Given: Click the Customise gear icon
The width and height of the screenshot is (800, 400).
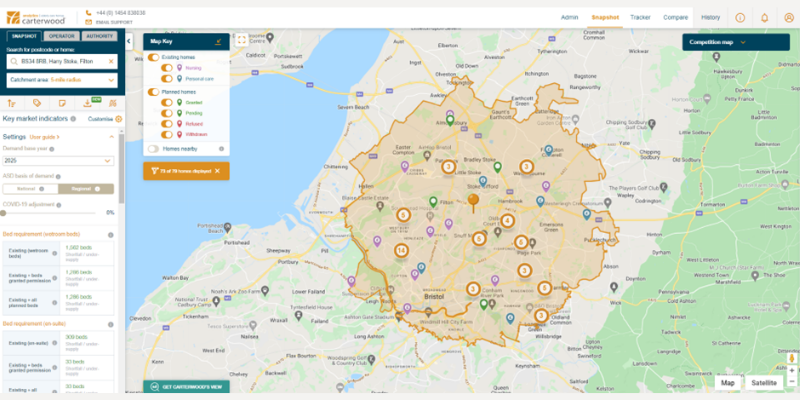Looking at the screenshot, I should click(x=119, y=119).
